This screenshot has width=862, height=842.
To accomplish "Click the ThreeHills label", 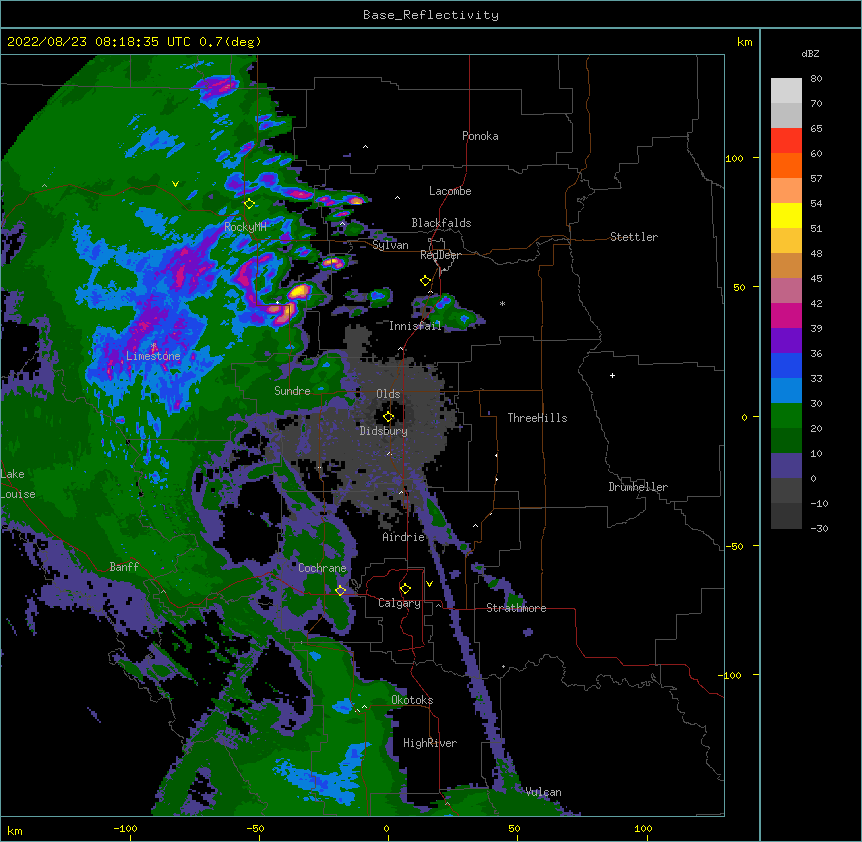I will click(x=537, y=418).
